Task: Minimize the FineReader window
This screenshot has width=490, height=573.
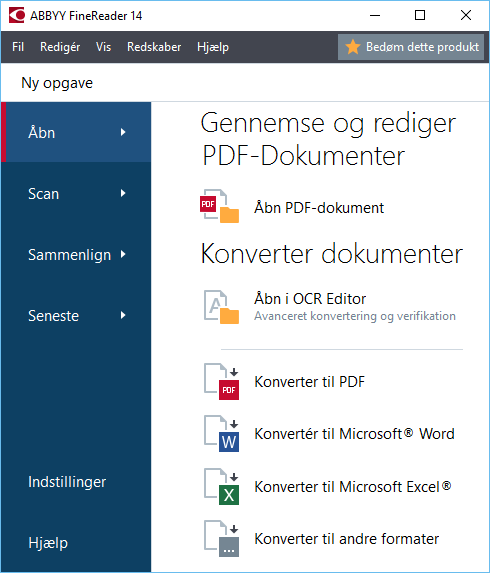Action: [x=375, y=15]
